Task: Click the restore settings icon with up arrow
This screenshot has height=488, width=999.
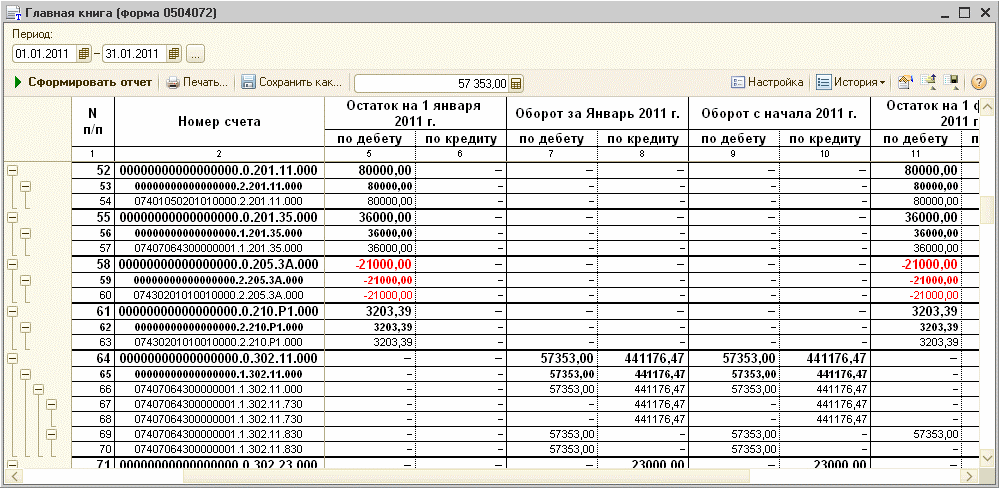Action: point(930,82)
